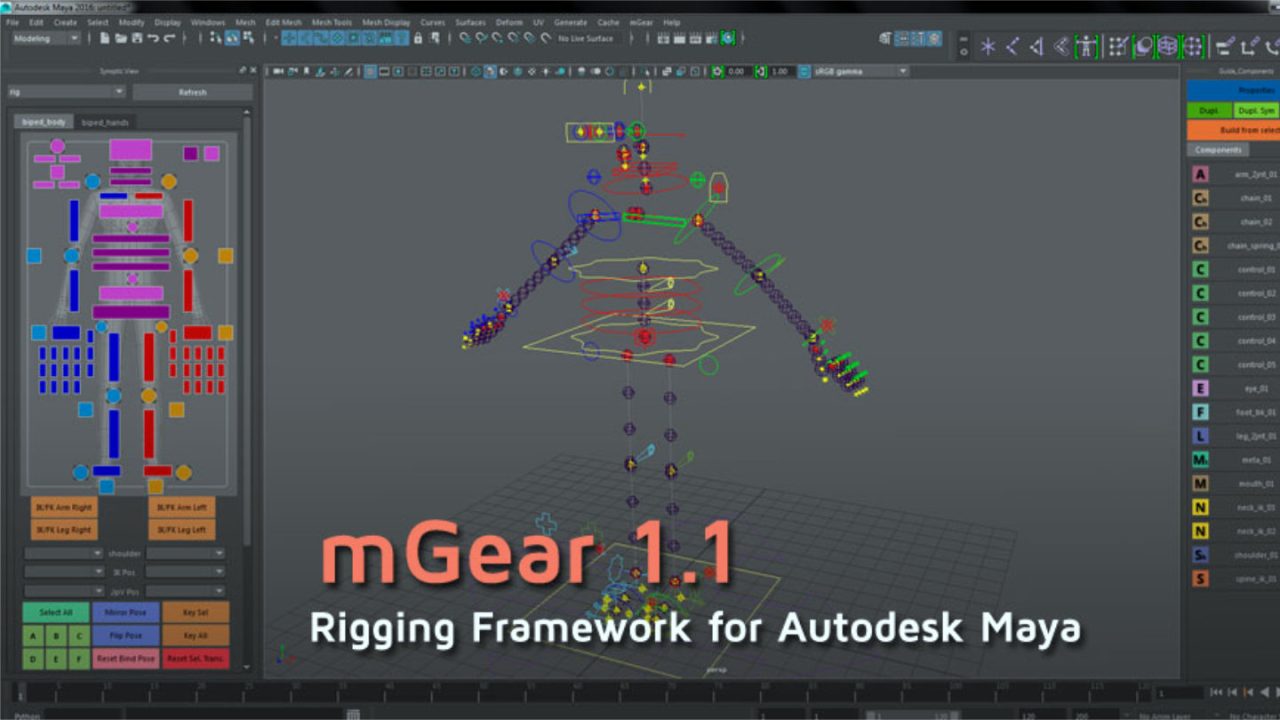Select the joint tool asterisk shelf icon
The width and height of the screenshot is (1280, 720).
point(988,46)
